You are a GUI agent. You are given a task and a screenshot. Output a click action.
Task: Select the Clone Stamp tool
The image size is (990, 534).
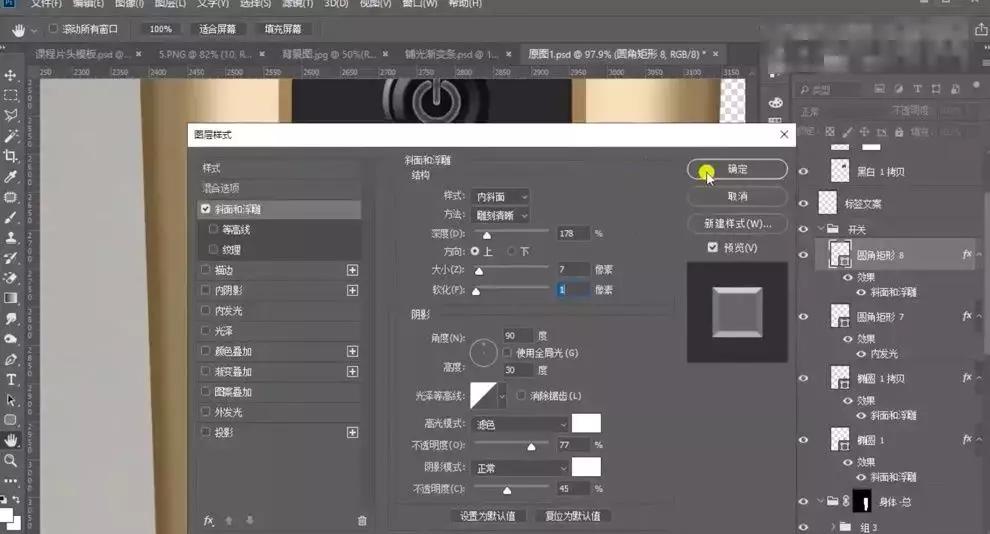(11, 238)
